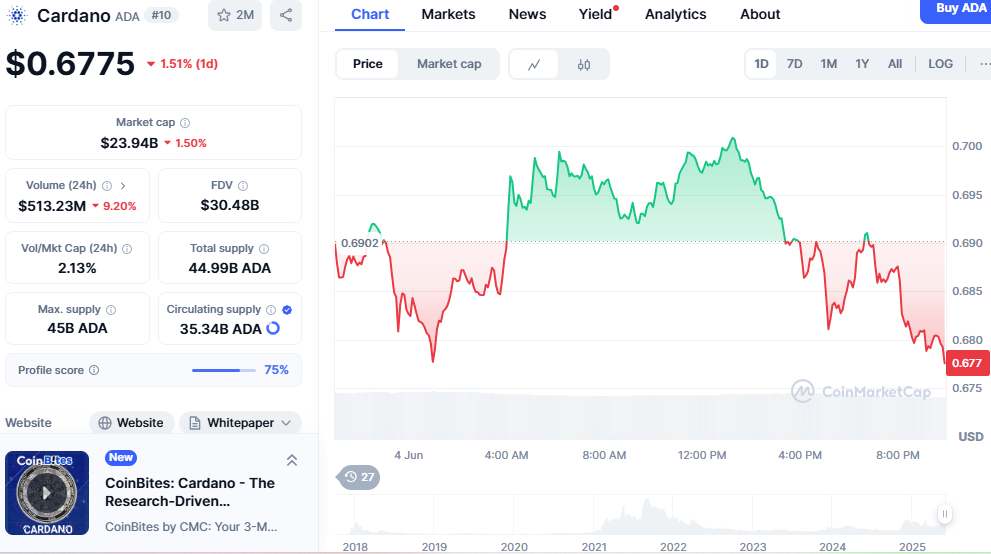Click the verified circulating supply badge
Image resolution: width=991 pixels, height=554 pixels.
coord(287,310)
